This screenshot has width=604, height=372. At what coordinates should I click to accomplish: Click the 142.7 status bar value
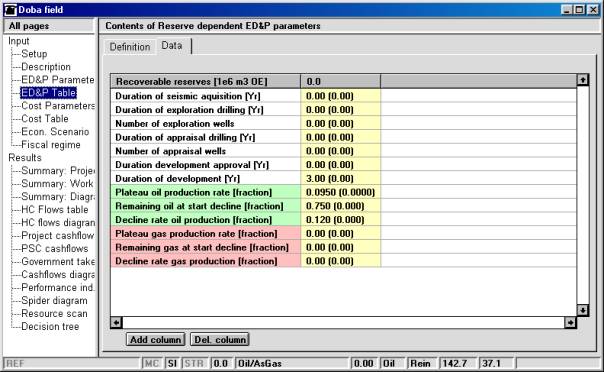(x=456, y=364)
